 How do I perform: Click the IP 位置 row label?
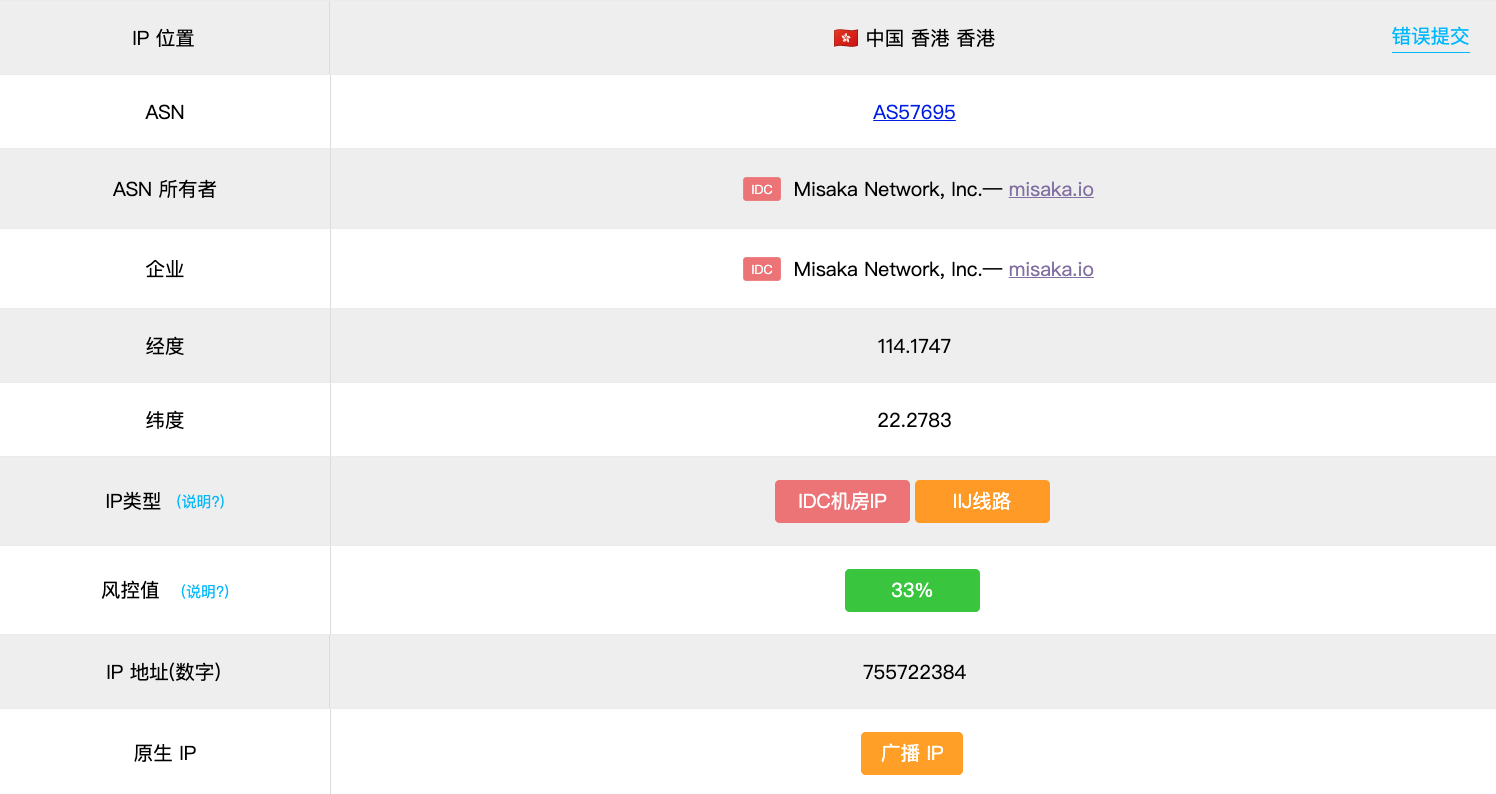coord(163,39)
